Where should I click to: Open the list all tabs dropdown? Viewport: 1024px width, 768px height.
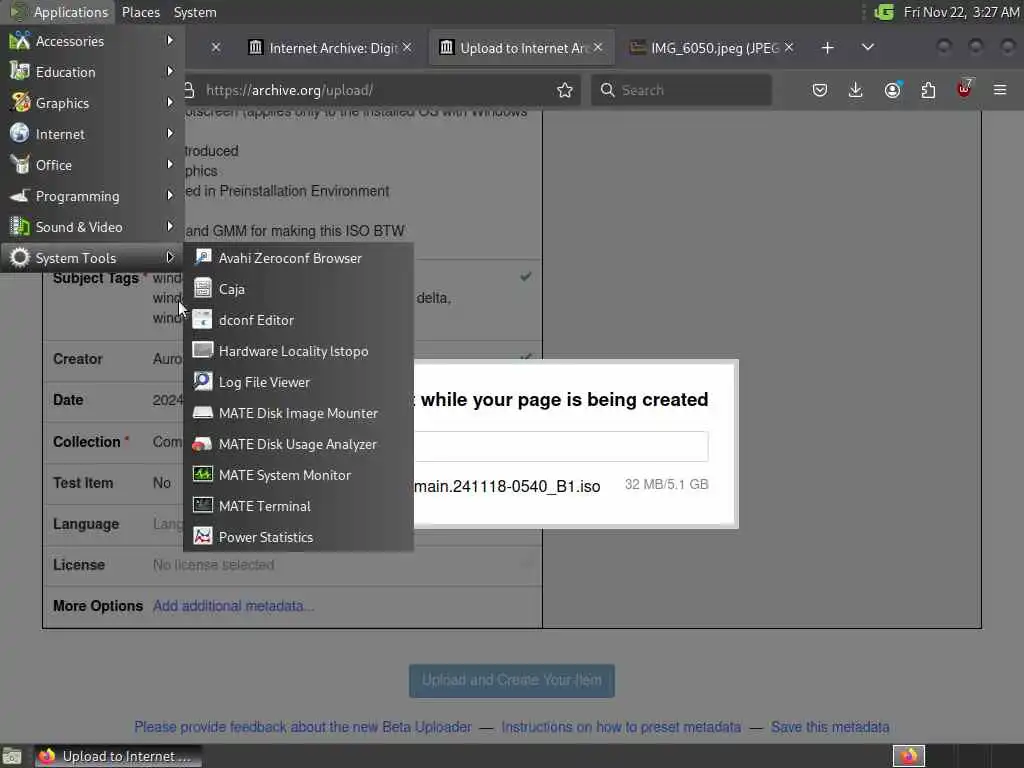867,48
